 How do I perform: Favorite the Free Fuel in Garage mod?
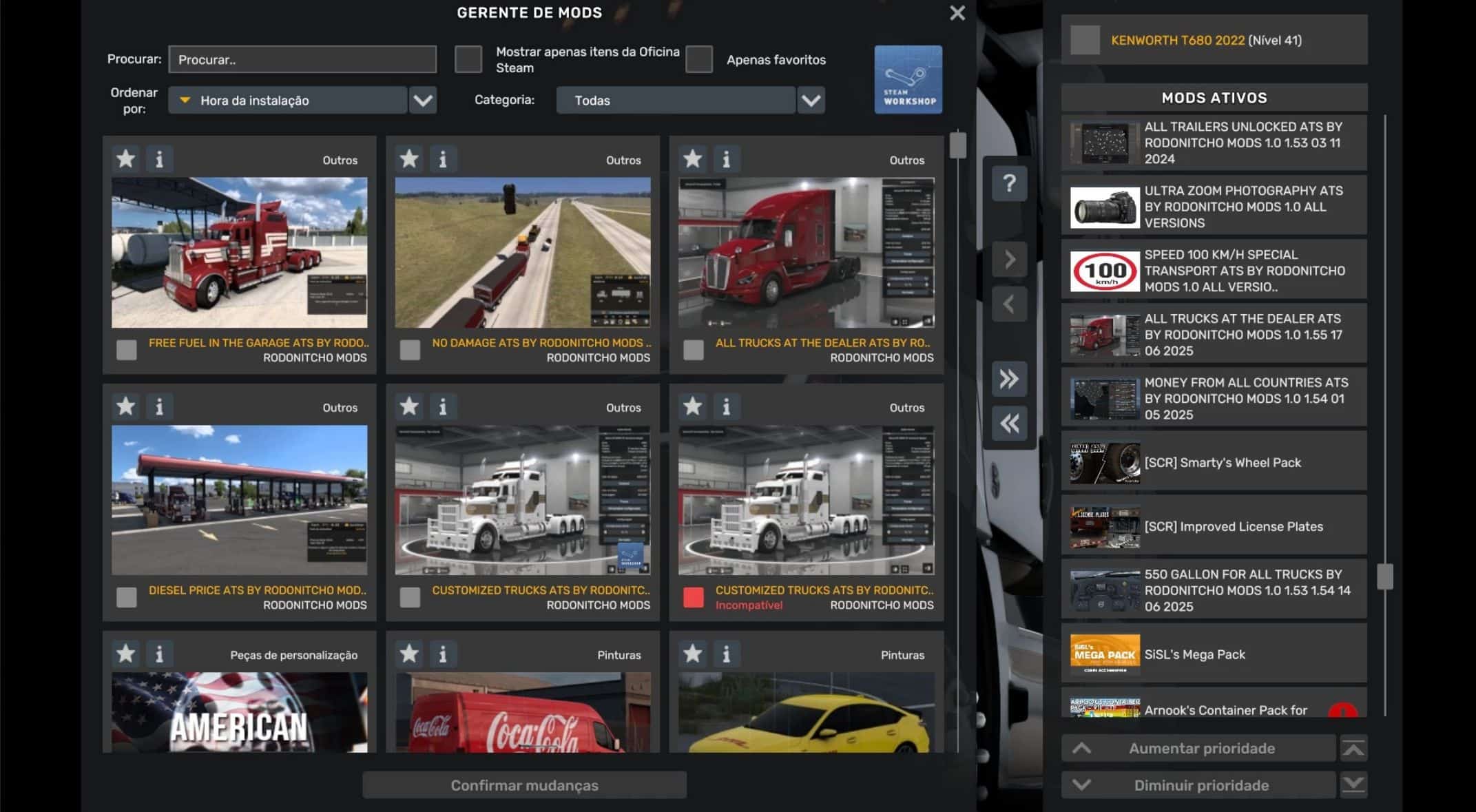click(125, 159)
